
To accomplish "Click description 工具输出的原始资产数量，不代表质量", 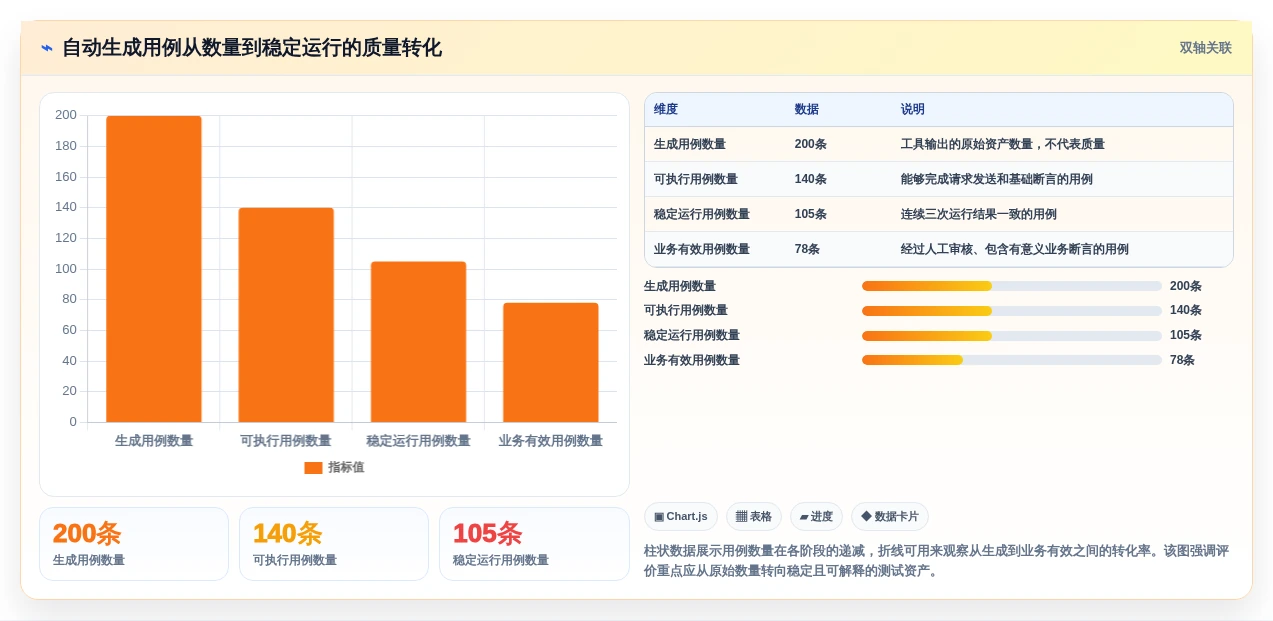I will [1003, 144].
